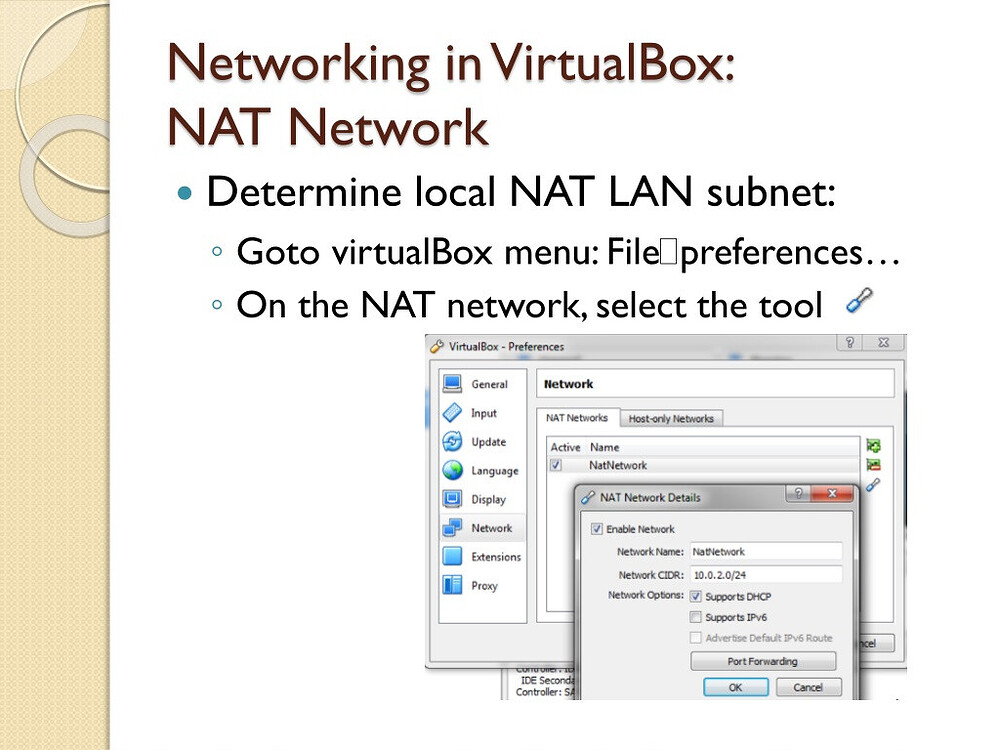
Task: Open the Extensions category
Action: tap(482, 556)
